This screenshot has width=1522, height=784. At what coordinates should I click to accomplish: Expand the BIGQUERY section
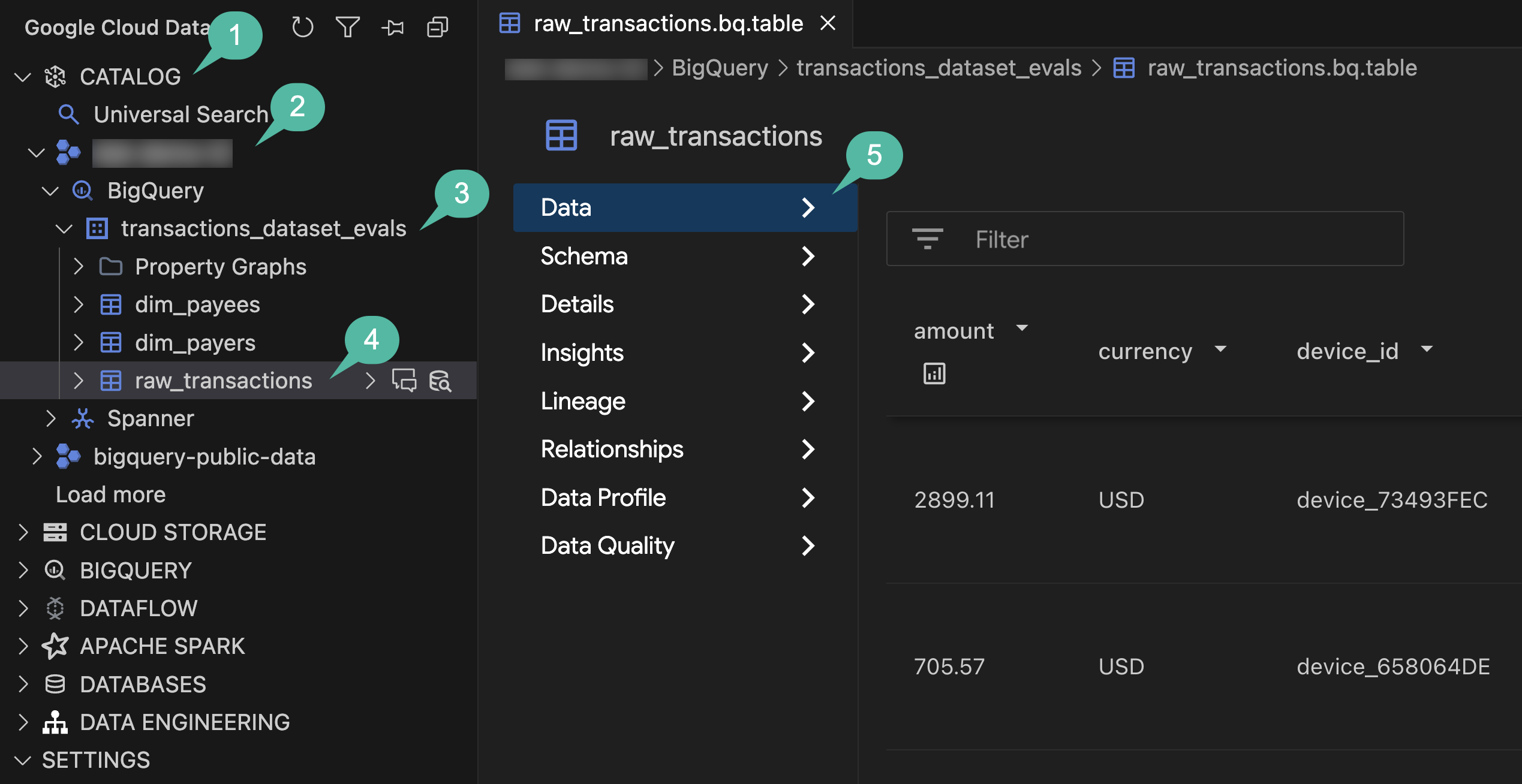[23, 570]
